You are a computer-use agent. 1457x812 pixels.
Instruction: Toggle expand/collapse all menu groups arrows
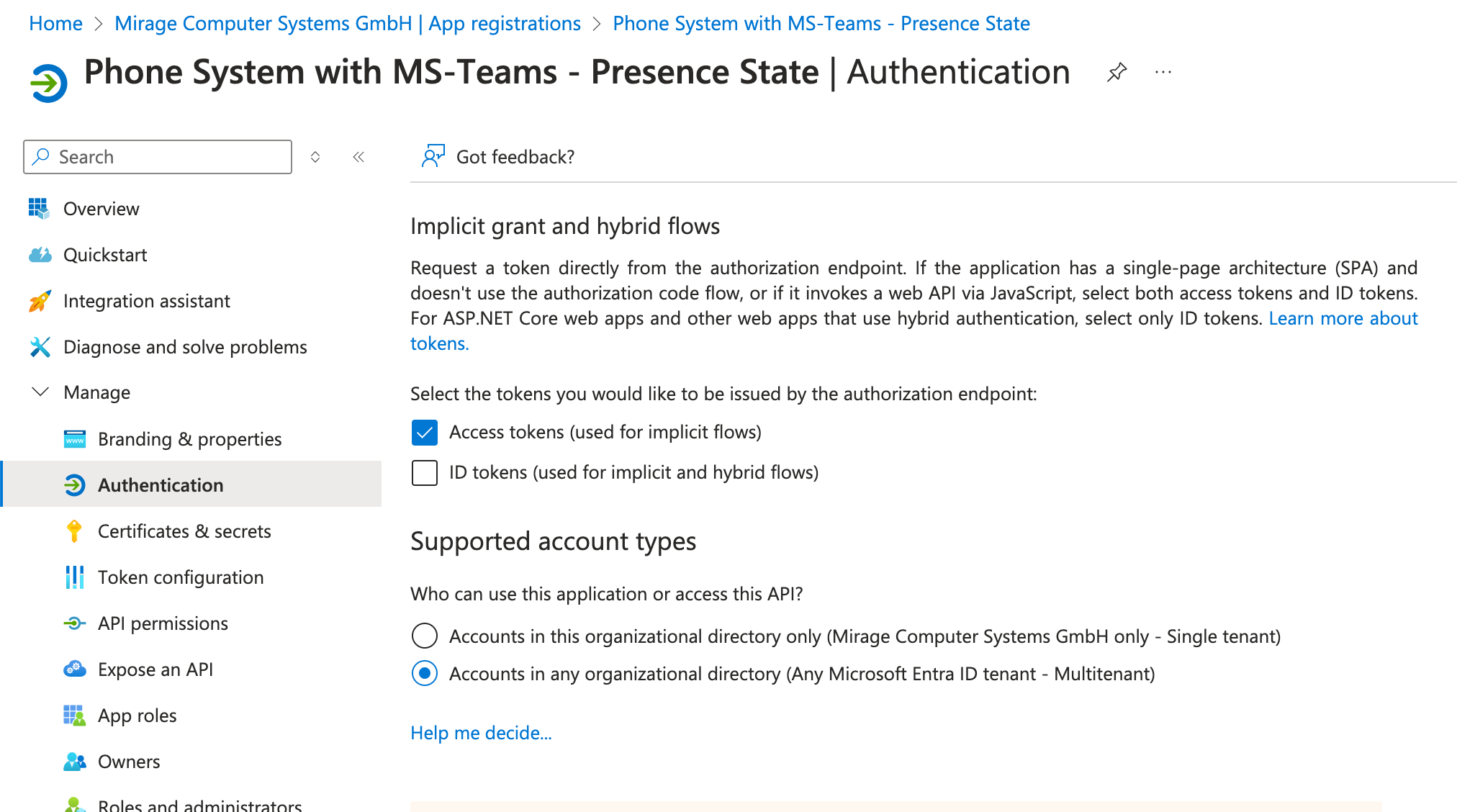pos(315,157)
